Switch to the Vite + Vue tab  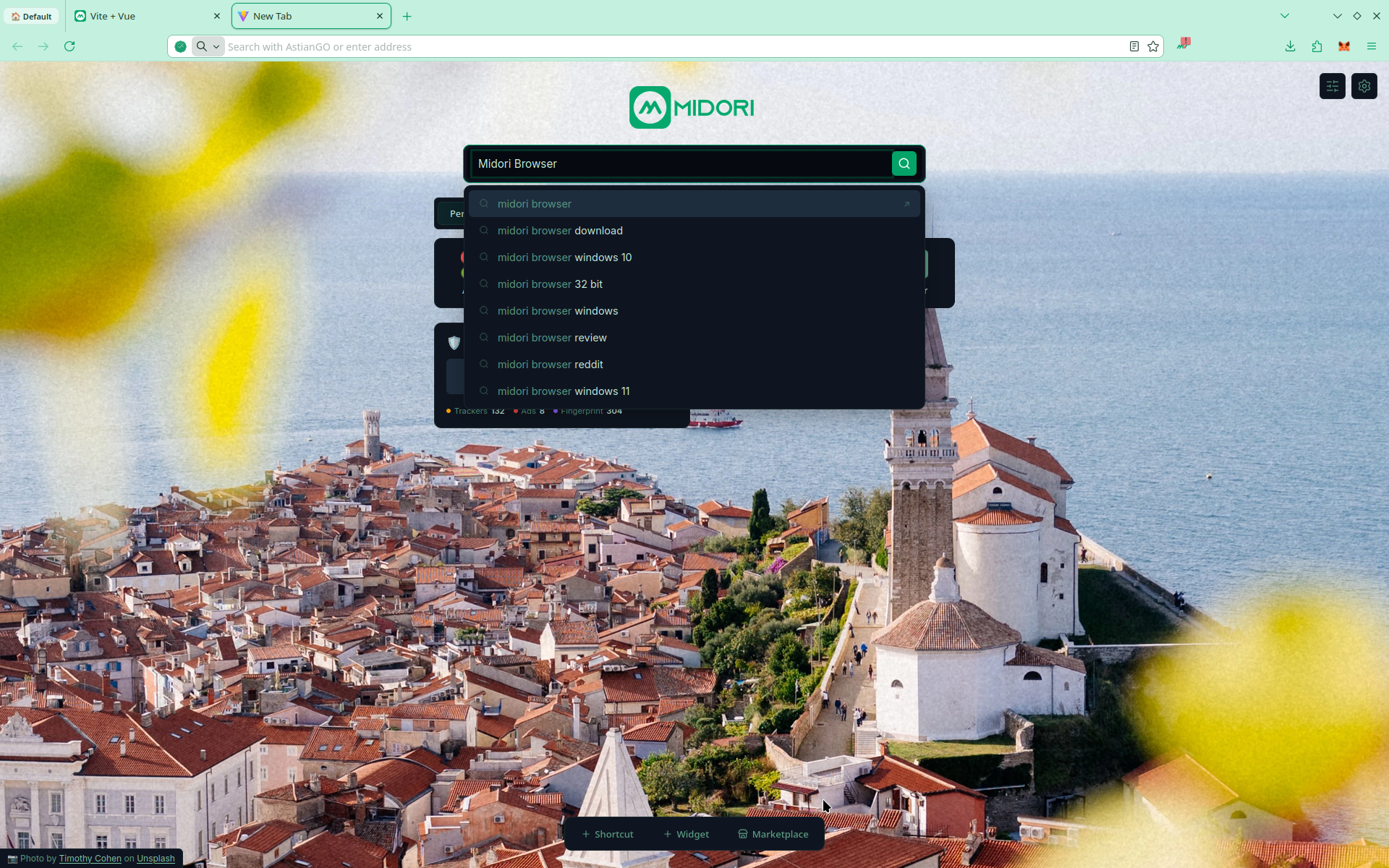pyautogui.click(x=148, y=16)
